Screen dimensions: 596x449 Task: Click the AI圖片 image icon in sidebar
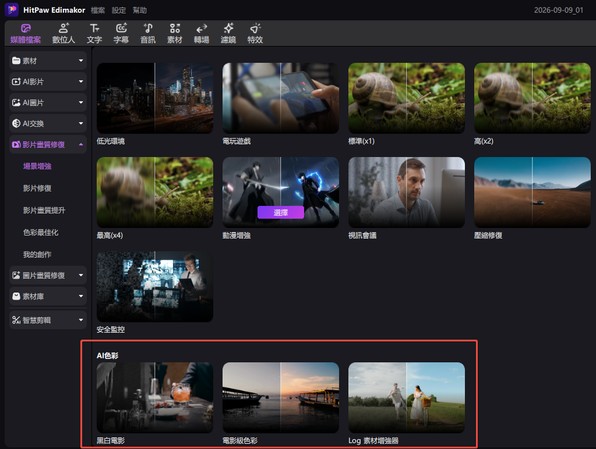pyautogui.click(x=16, y=102)
